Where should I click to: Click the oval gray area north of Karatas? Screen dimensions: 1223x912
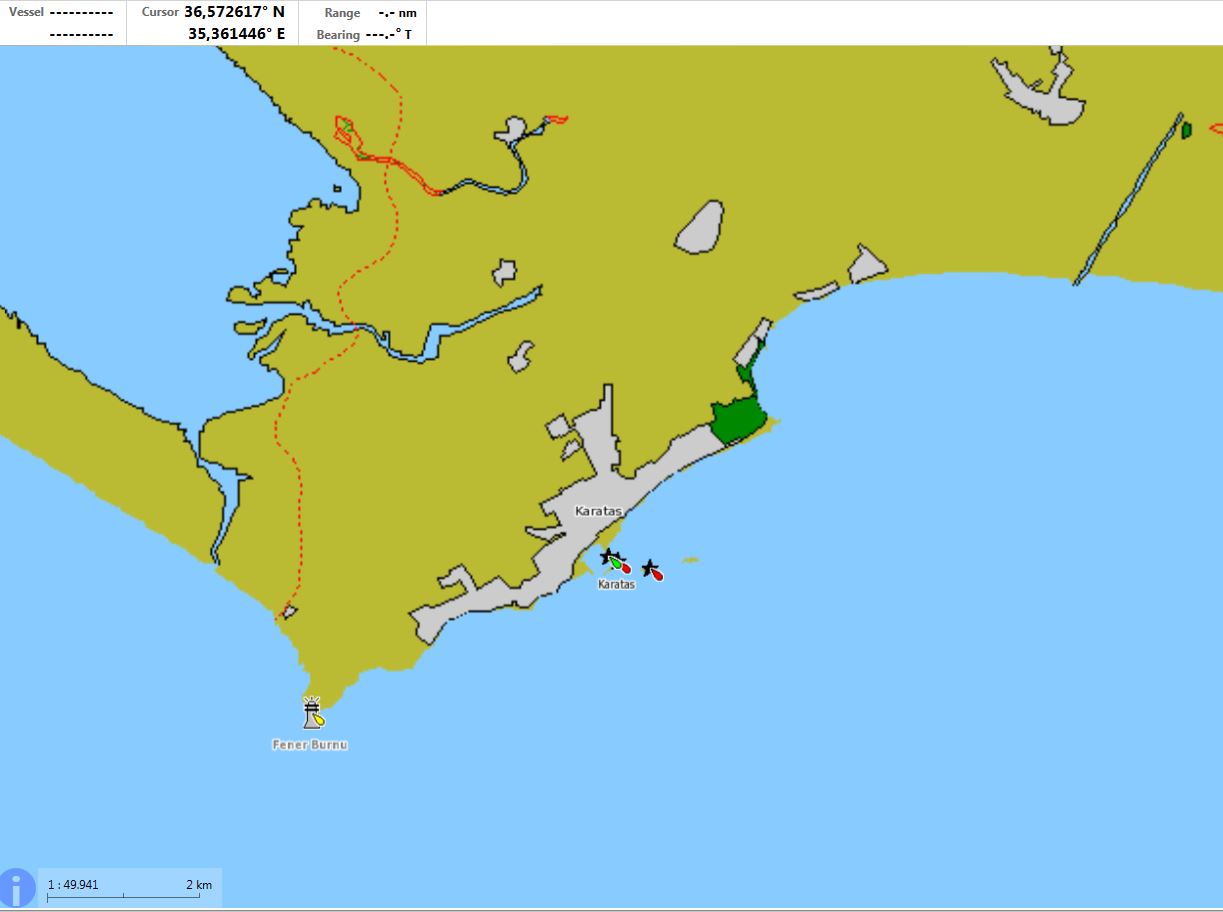tap(700, 228)
